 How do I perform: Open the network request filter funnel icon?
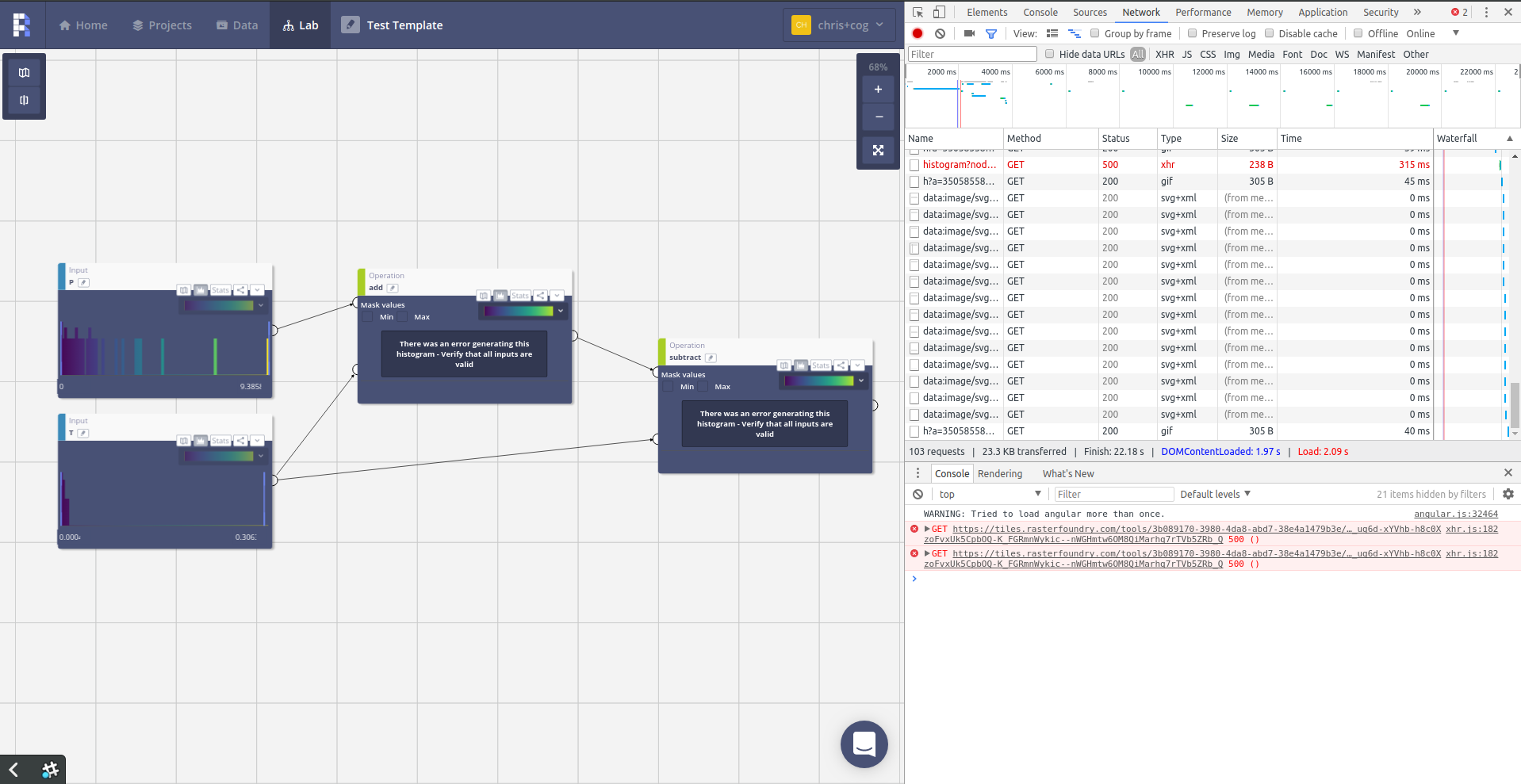[x=991, y=33]
